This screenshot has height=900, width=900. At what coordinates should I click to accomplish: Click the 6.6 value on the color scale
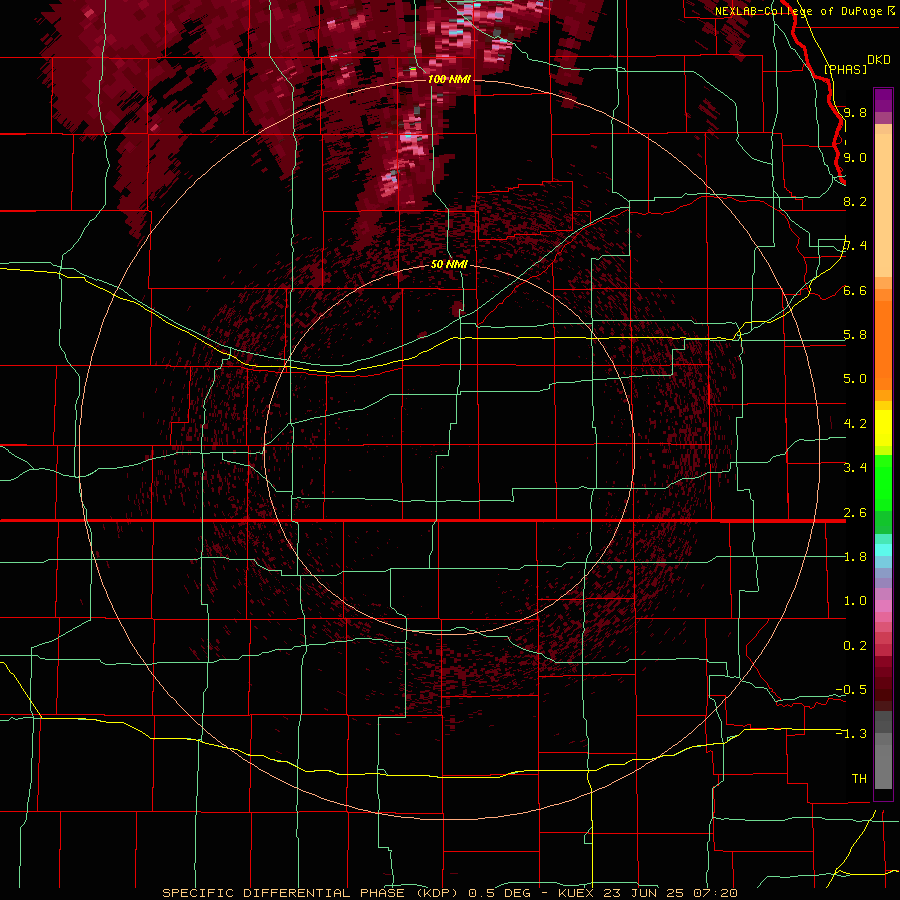pos(855,290)
